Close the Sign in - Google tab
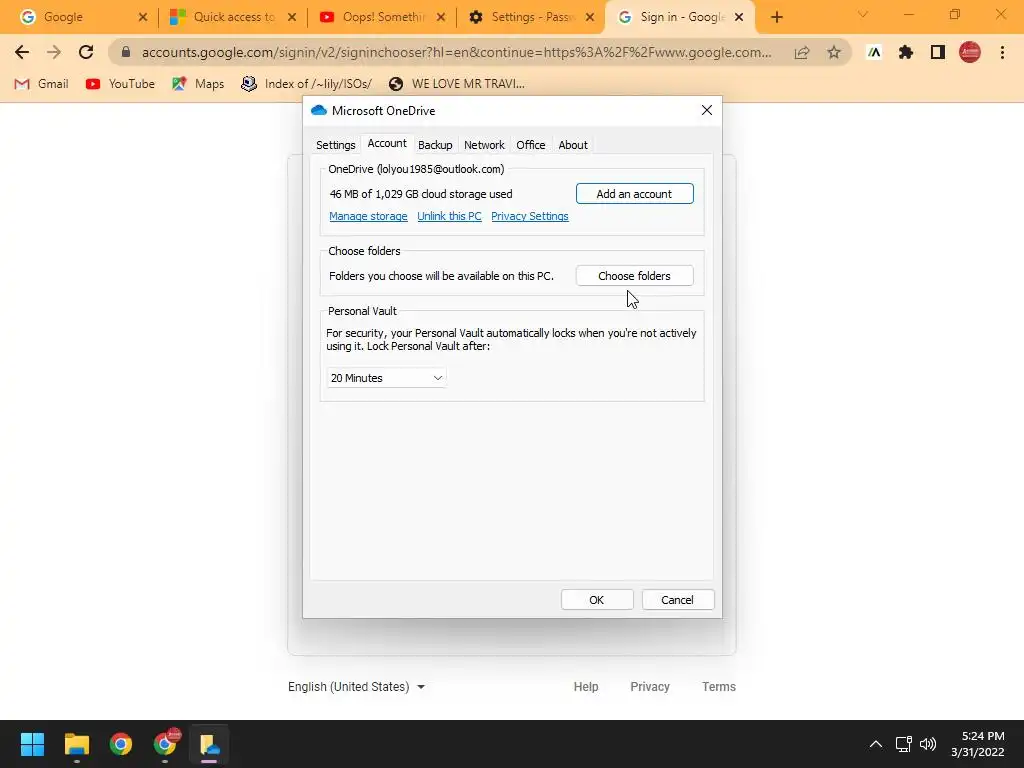Screen dimensions: 1024x768 pyautogui.click(x=739, y=18)
